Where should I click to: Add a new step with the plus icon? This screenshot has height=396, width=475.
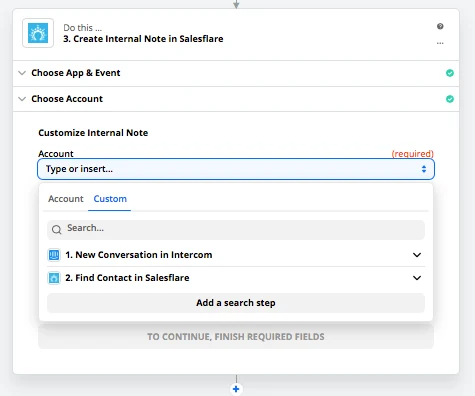coord(236,389)
